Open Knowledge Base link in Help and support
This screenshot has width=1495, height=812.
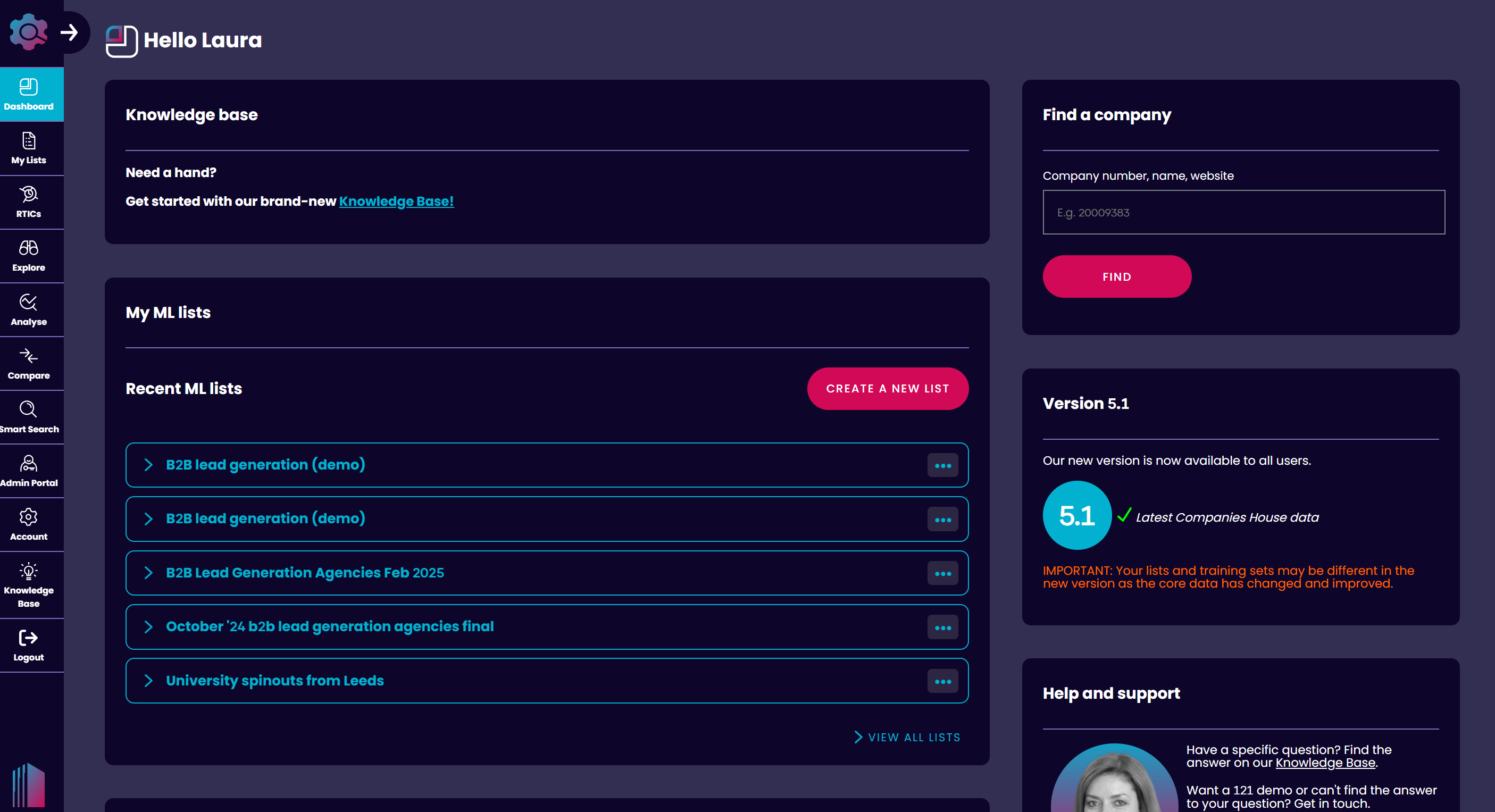(1325, 763)
